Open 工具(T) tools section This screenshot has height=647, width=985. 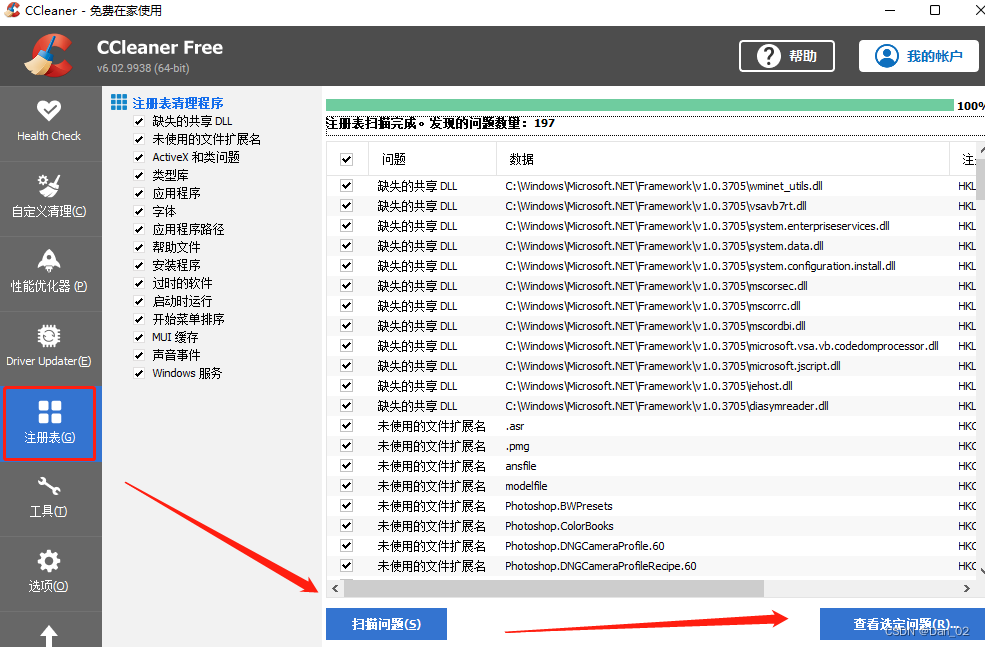pyautogui.click(x=49, y=497)
